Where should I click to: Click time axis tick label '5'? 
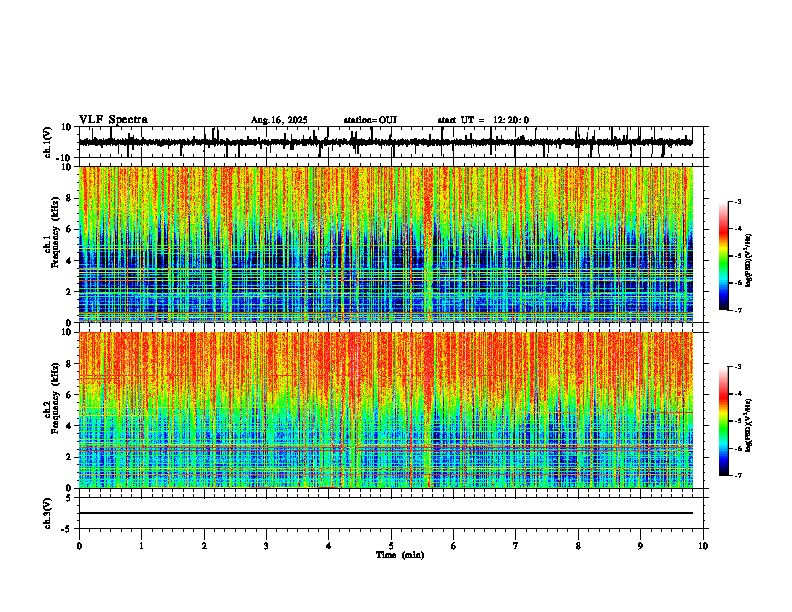pos(391,546)
